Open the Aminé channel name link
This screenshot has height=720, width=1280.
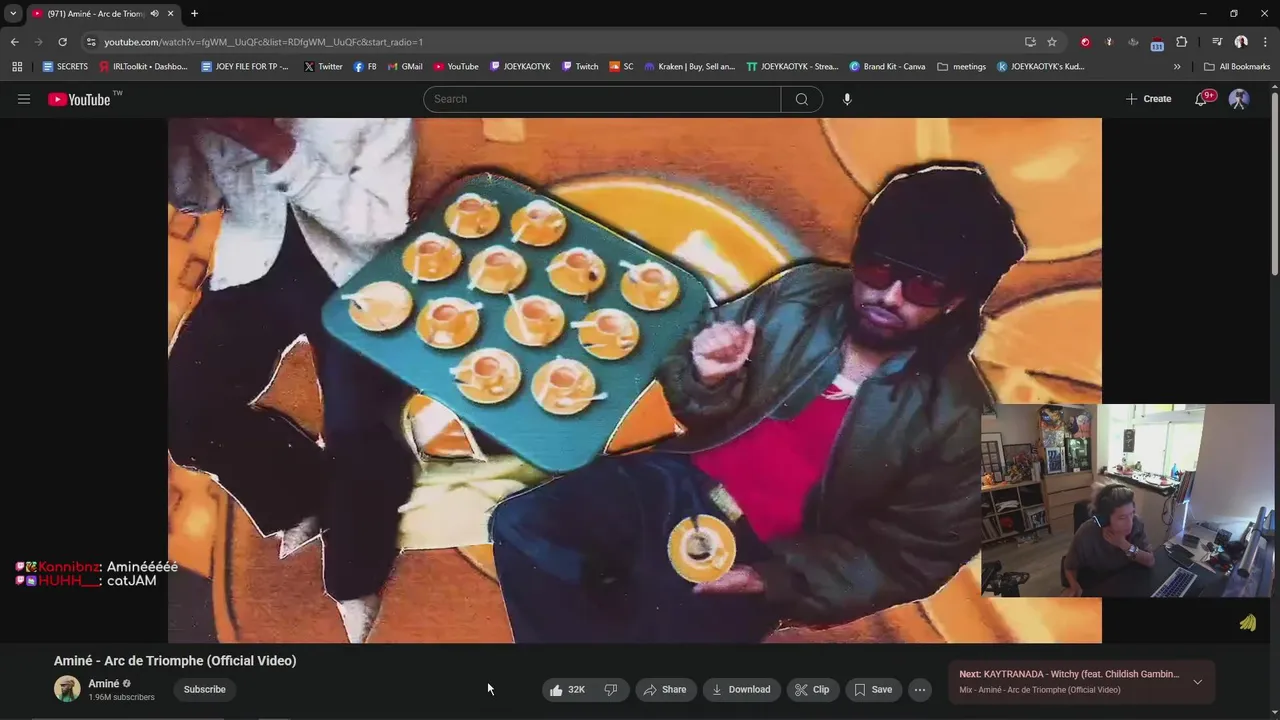104,684
